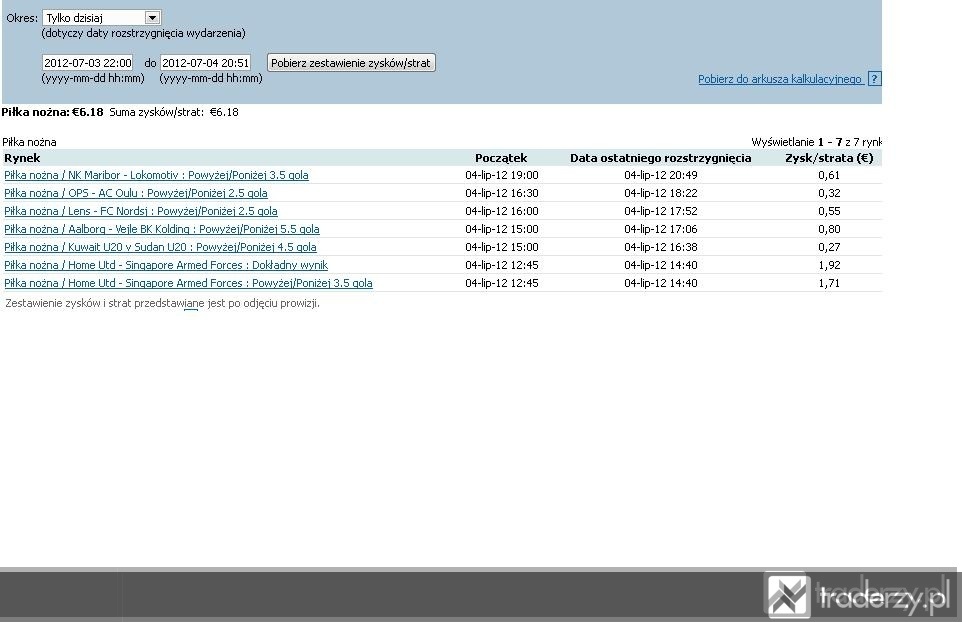The width and height of the screenshot is (962, 622).
Task: Click settlement time 04-lip-12 20:49
Action: (661, 175)
